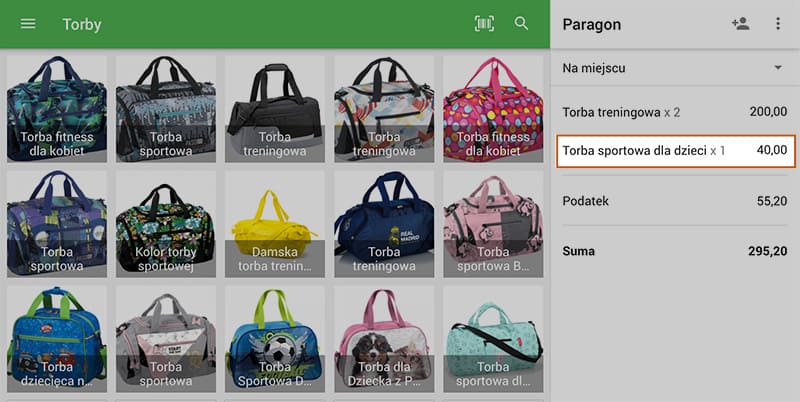Add the puppy Torba dla Dziecka z P... item
The image size is (800, 402).
pyautogui.click(x=384, y=339)
